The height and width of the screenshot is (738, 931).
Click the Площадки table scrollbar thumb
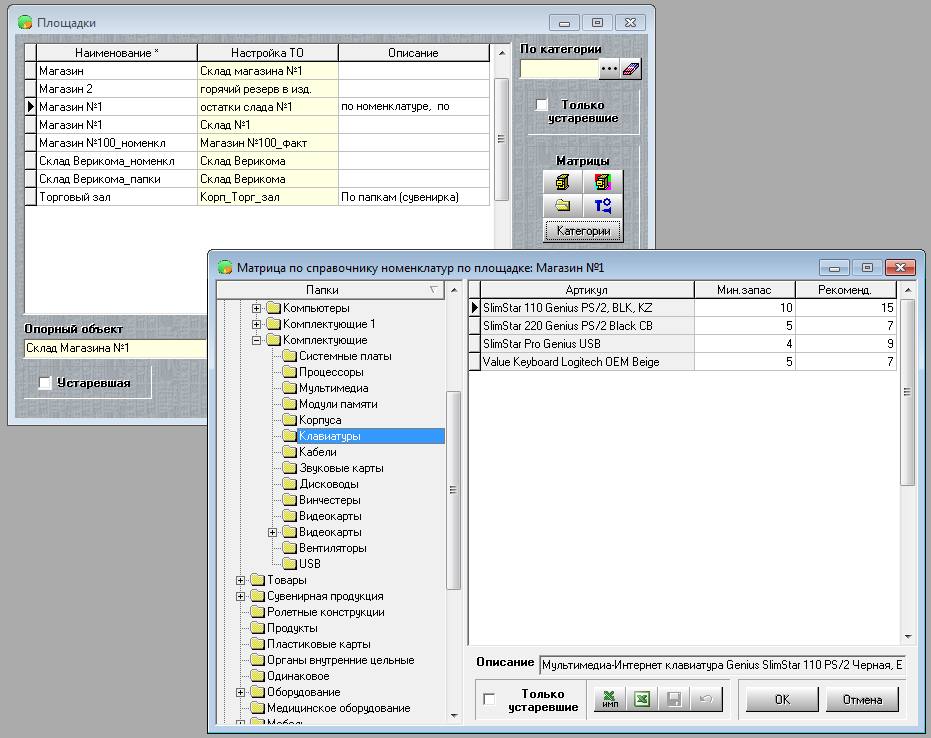[501, 139]
